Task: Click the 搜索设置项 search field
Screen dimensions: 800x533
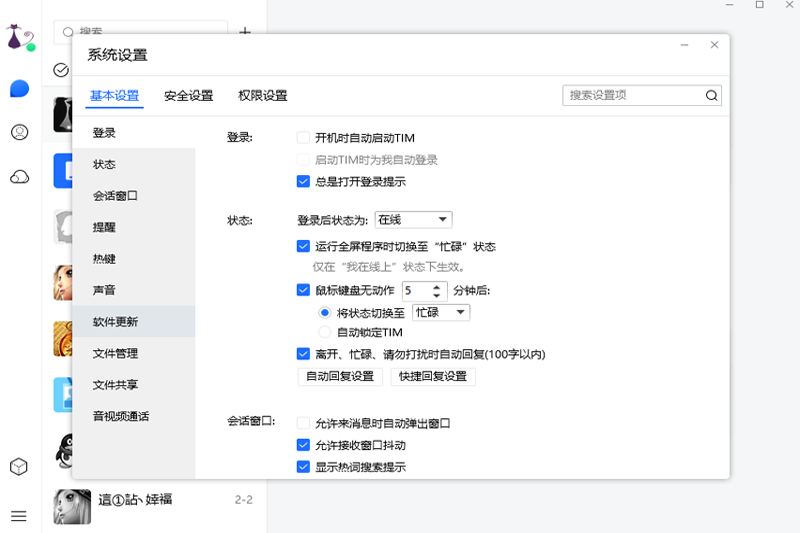Action: click(632, 96)
